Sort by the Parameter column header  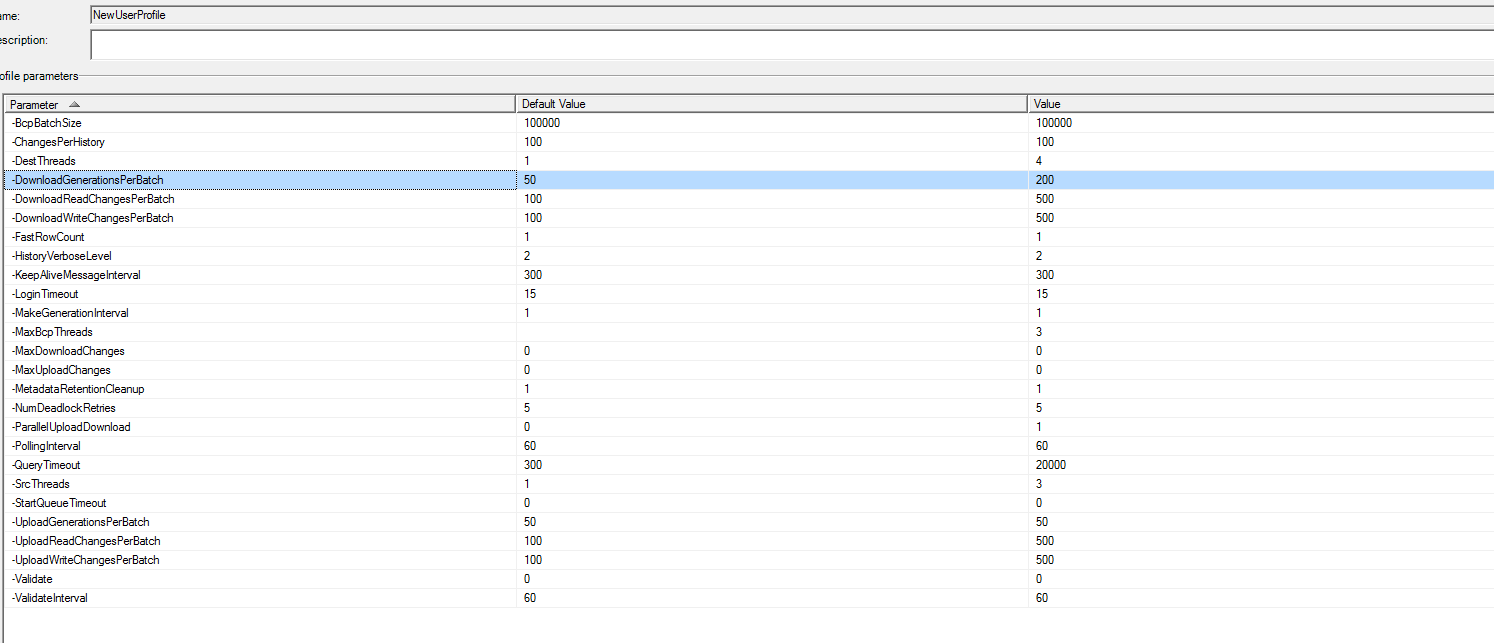[x=260, y=104]
